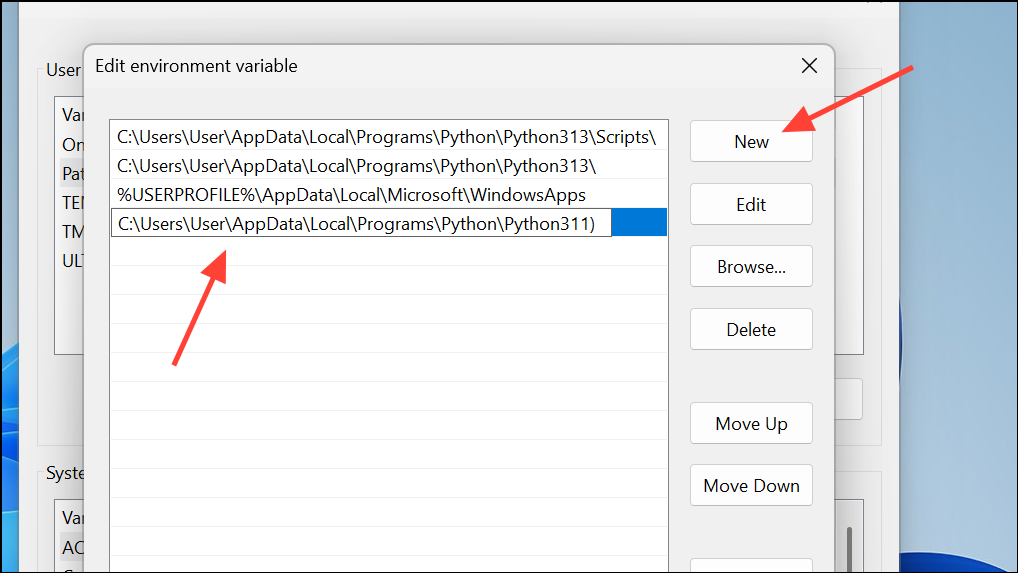The image size is (1018, 573).
Task: Select the background 'TEI' user variable row
Action: pos(72,203)
